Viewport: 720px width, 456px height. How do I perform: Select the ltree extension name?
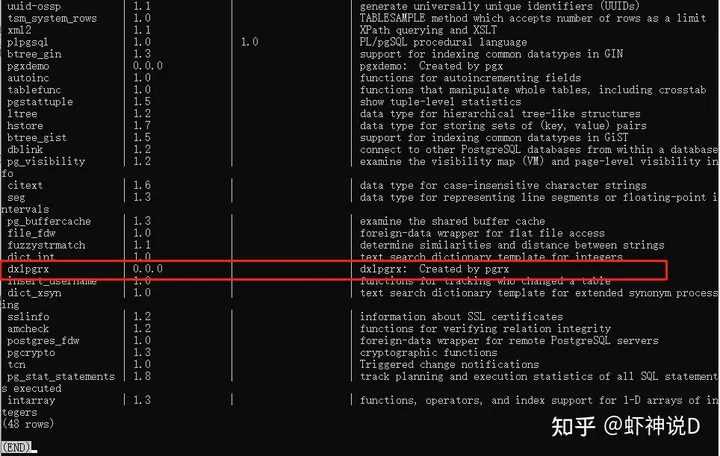point(22,114)
